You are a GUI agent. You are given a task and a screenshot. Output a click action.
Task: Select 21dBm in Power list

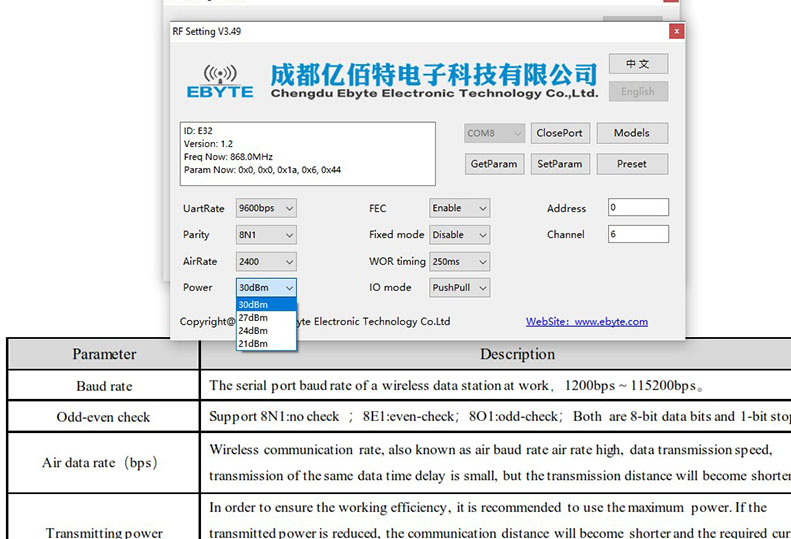click(266, 344)
